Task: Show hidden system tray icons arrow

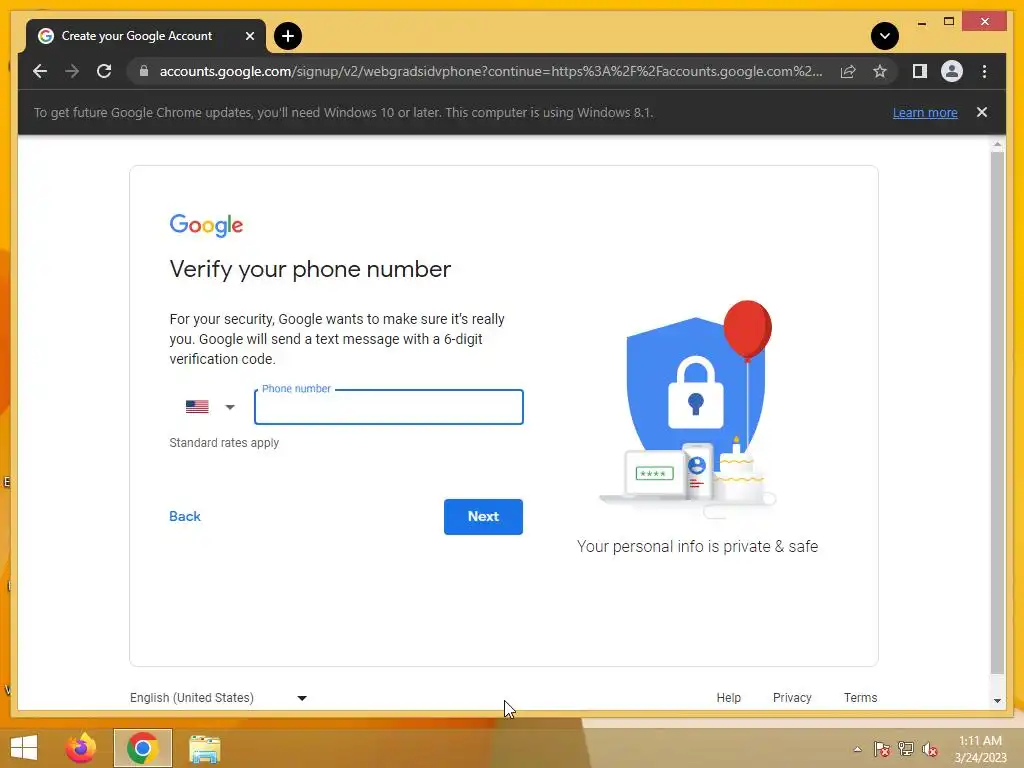Action: click(x=857, y=749)
